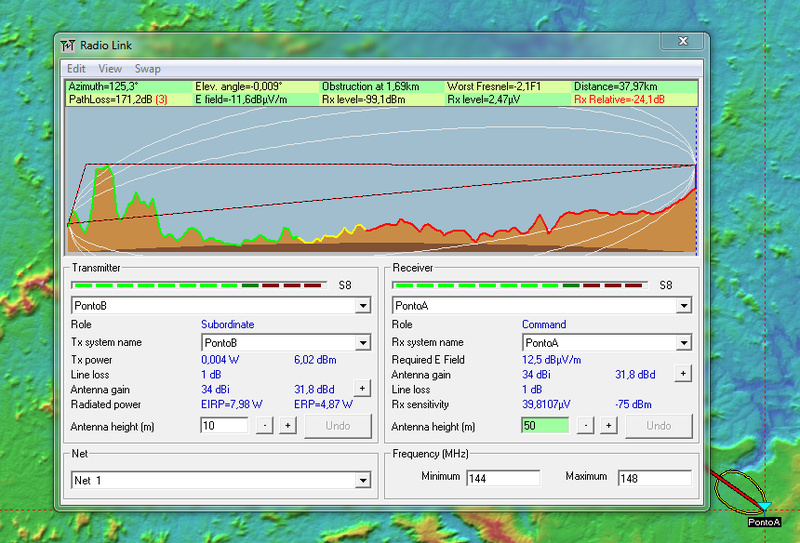Viewport: 800px width, 543px height.
Task: Expand the Receiver PontoA unit dropdown
Action: (x=684, y=305)
